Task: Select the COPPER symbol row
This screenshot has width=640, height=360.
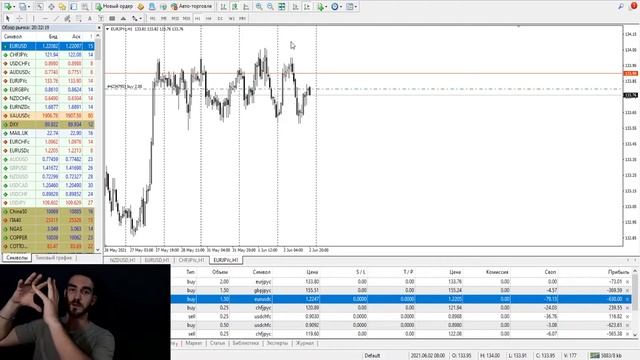Action: coord(48,238)
